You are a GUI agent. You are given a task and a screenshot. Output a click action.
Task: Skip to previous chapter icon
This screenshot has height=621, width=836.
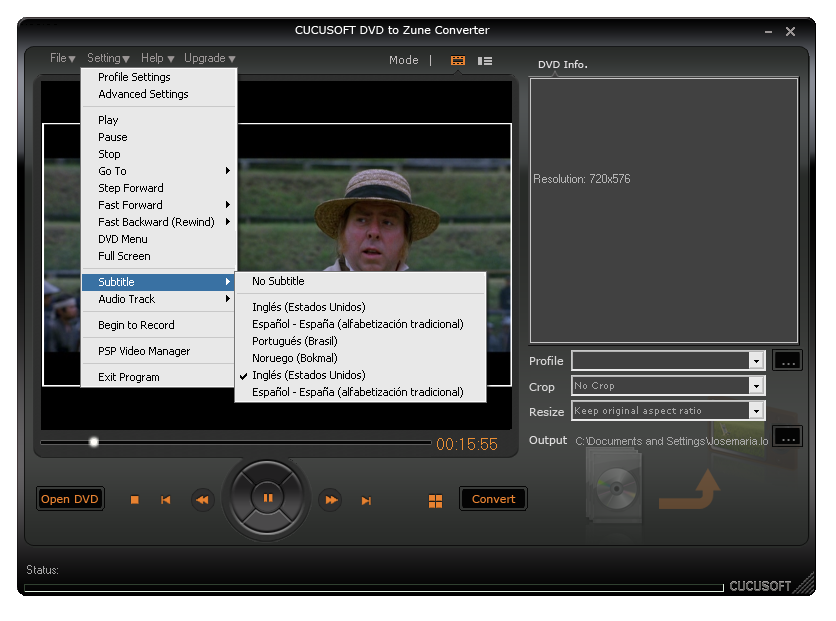click(166, 499)
